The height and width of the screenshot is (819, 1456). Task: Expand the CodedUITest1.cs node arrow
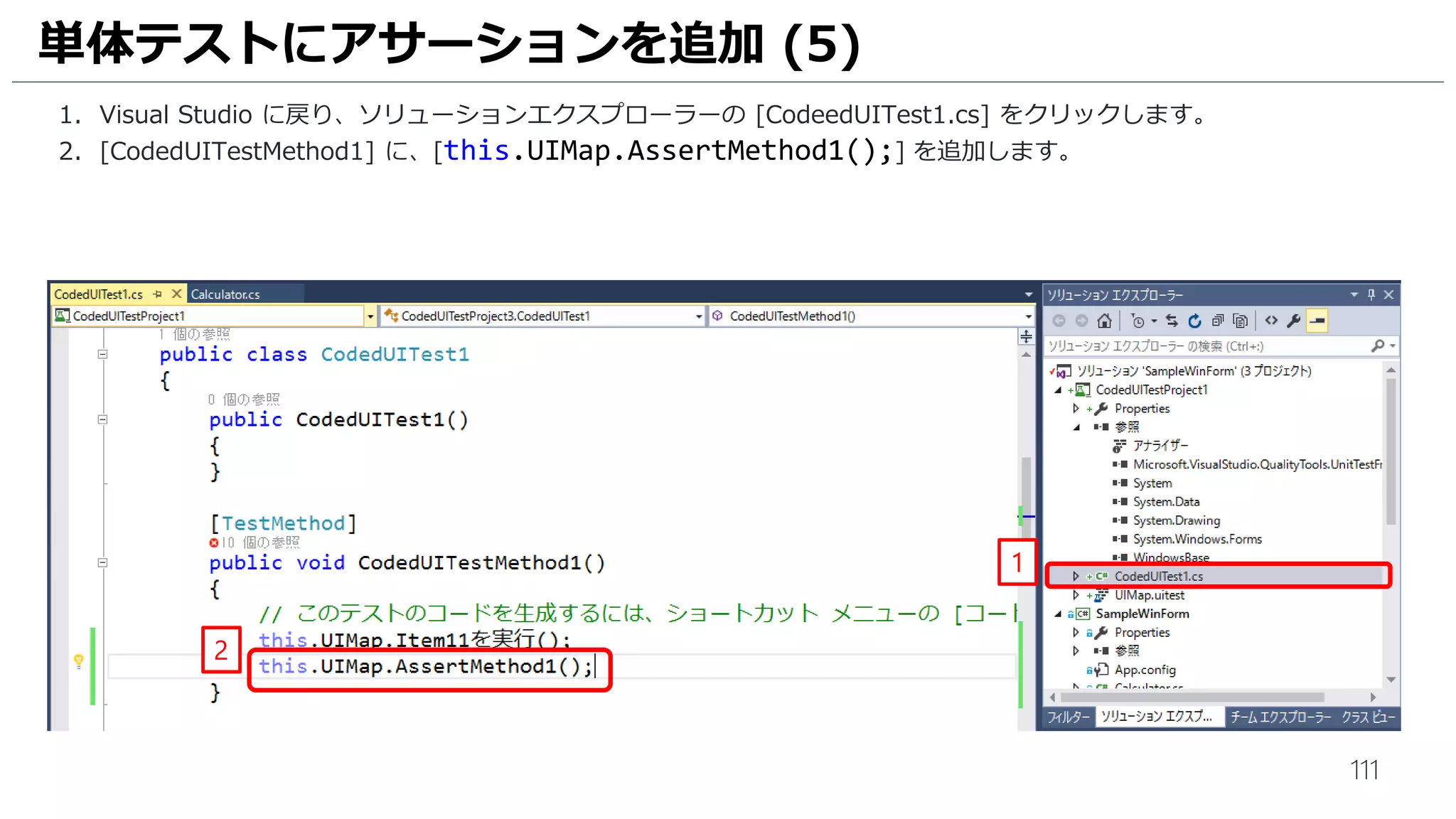pyautogui.click(x=1076, y=577)
